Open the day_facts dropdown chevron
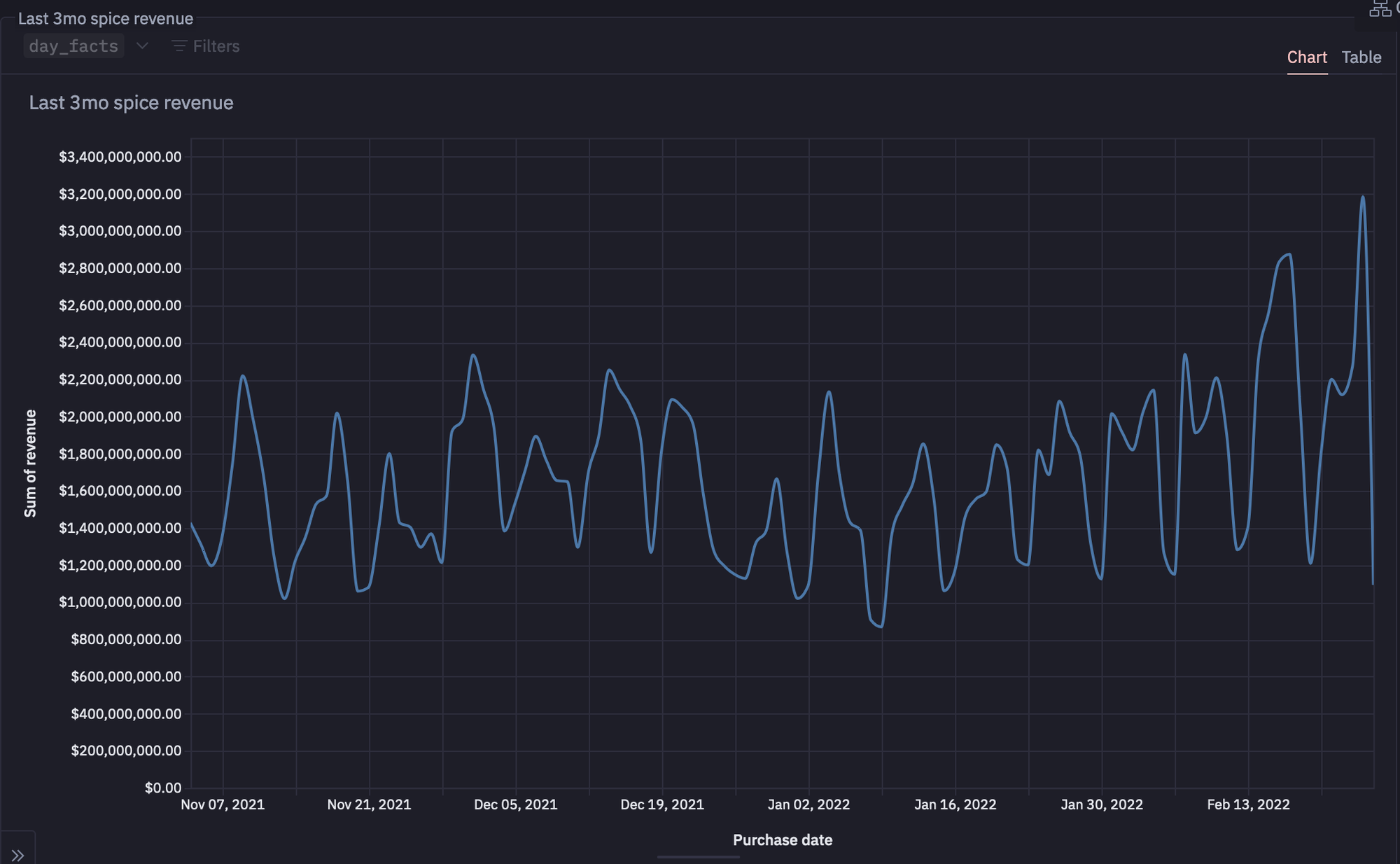Viewport: 1400px width, 864px height. [x=142, y=46]
